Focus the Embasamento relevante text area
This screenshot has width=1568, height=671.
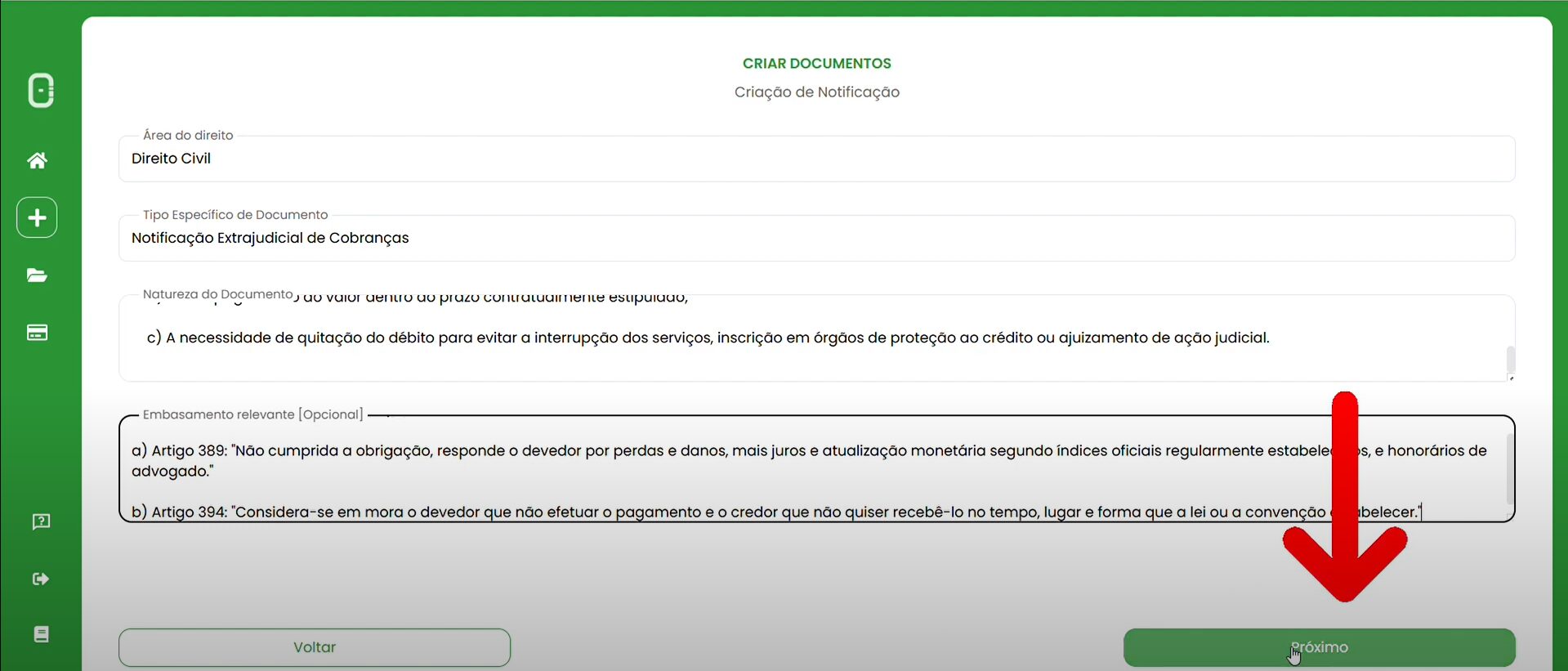[x=817, y=469]
